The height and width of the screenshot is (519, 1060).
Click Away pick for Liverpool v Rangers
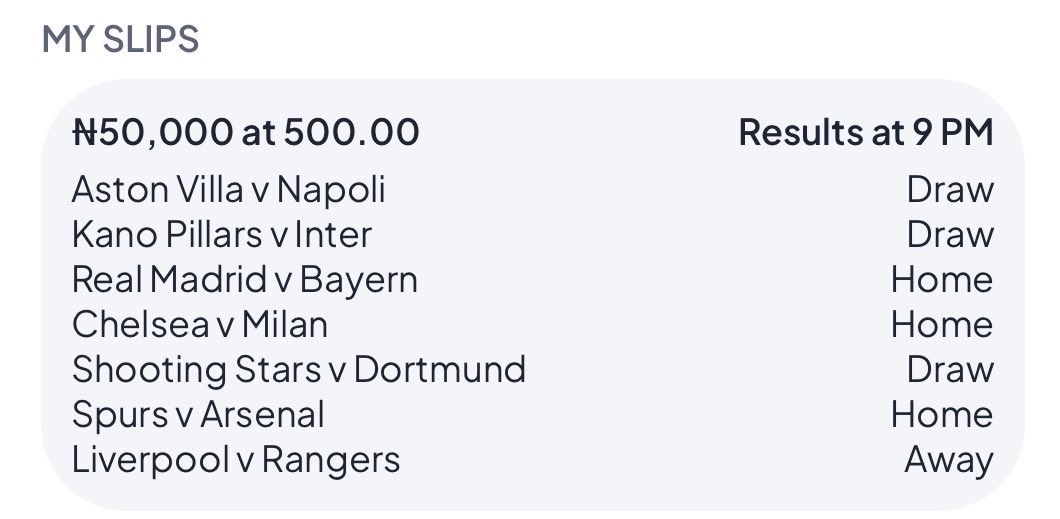(x=948, y=460)
